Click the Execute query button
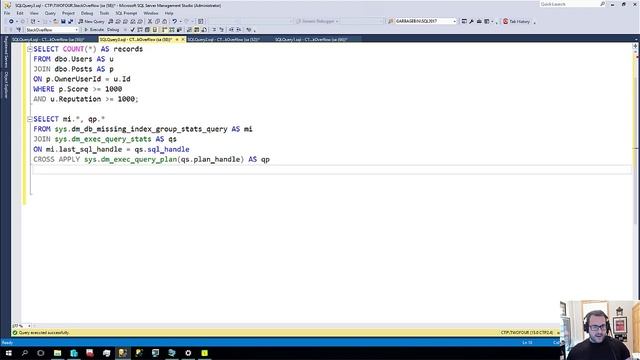 pyautogui.click(x=94, y=30)
